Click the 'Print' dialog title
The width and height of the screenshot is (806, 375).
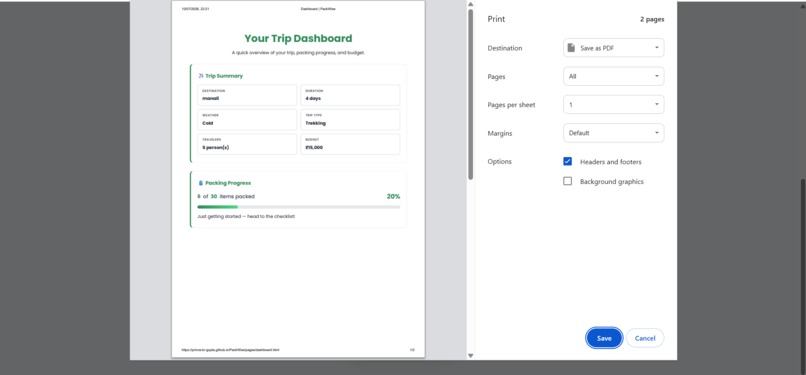click(x=497, y=19)
